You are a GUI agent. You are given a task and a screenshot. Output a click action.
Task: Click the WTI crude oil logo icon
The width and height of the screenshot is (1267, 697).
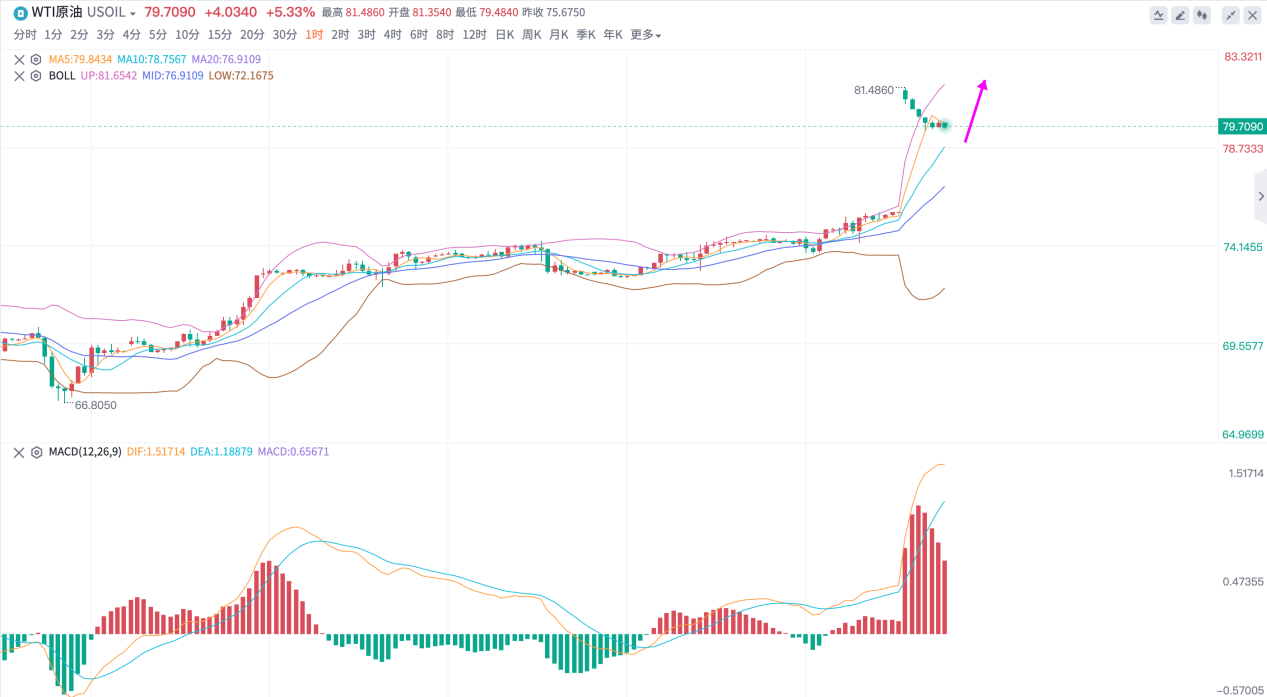tap(20, 13)
